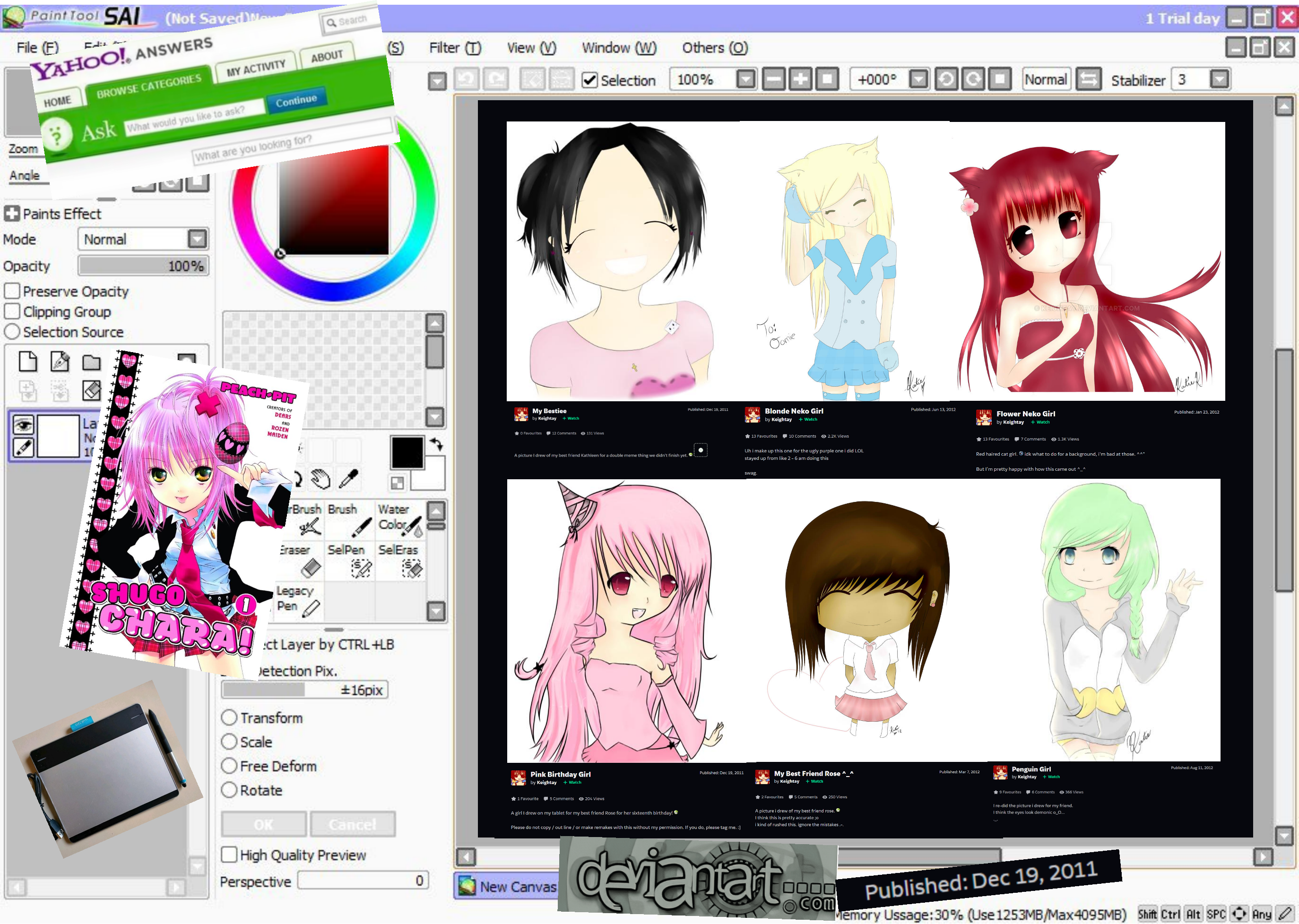This screenshot has width=1299, height=924.
Task: Click the New Layer icon
Action: point(28,362)
